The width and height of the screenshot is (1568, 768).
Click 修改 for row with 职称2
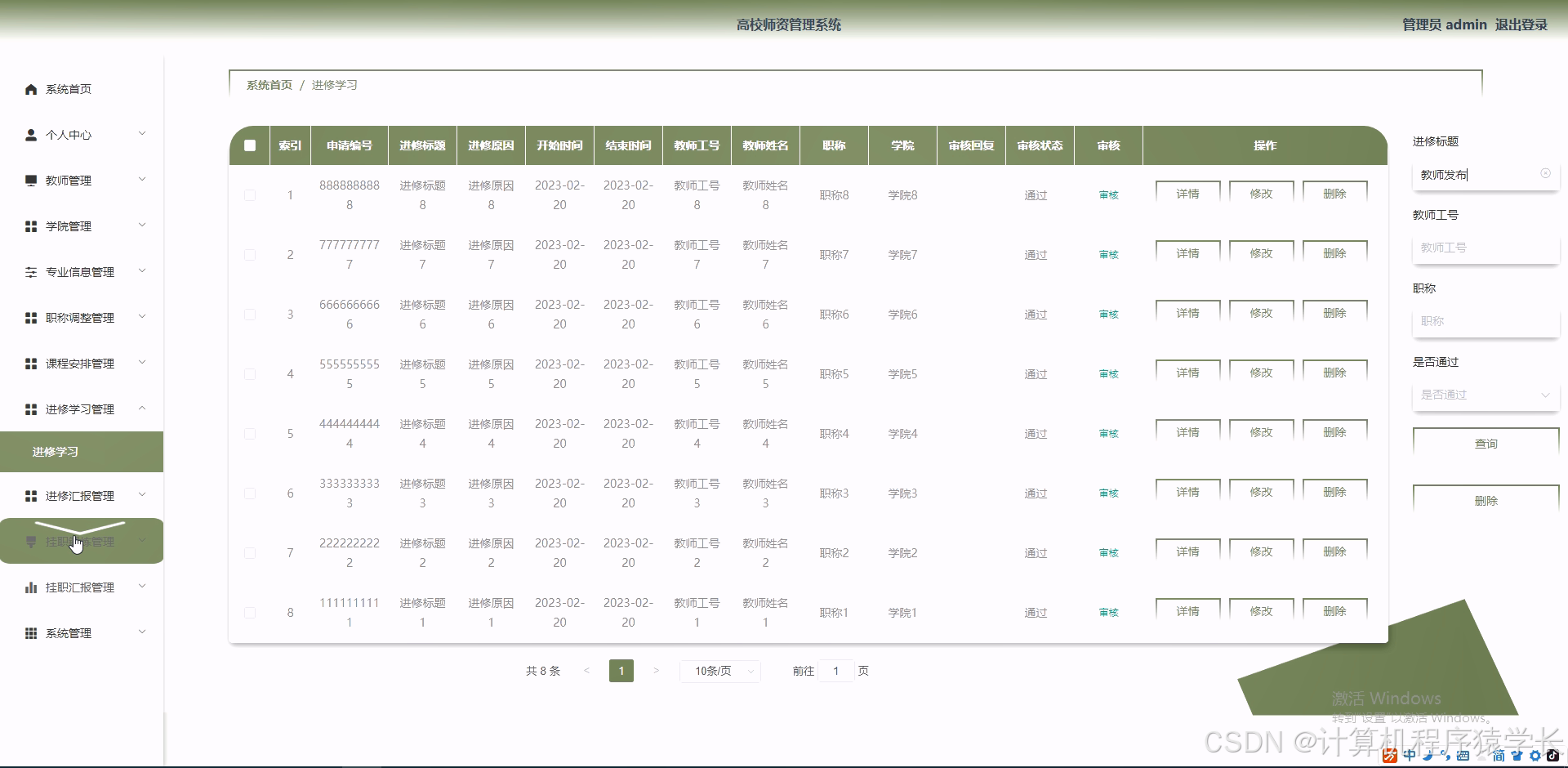click(x=1261, y=551)
